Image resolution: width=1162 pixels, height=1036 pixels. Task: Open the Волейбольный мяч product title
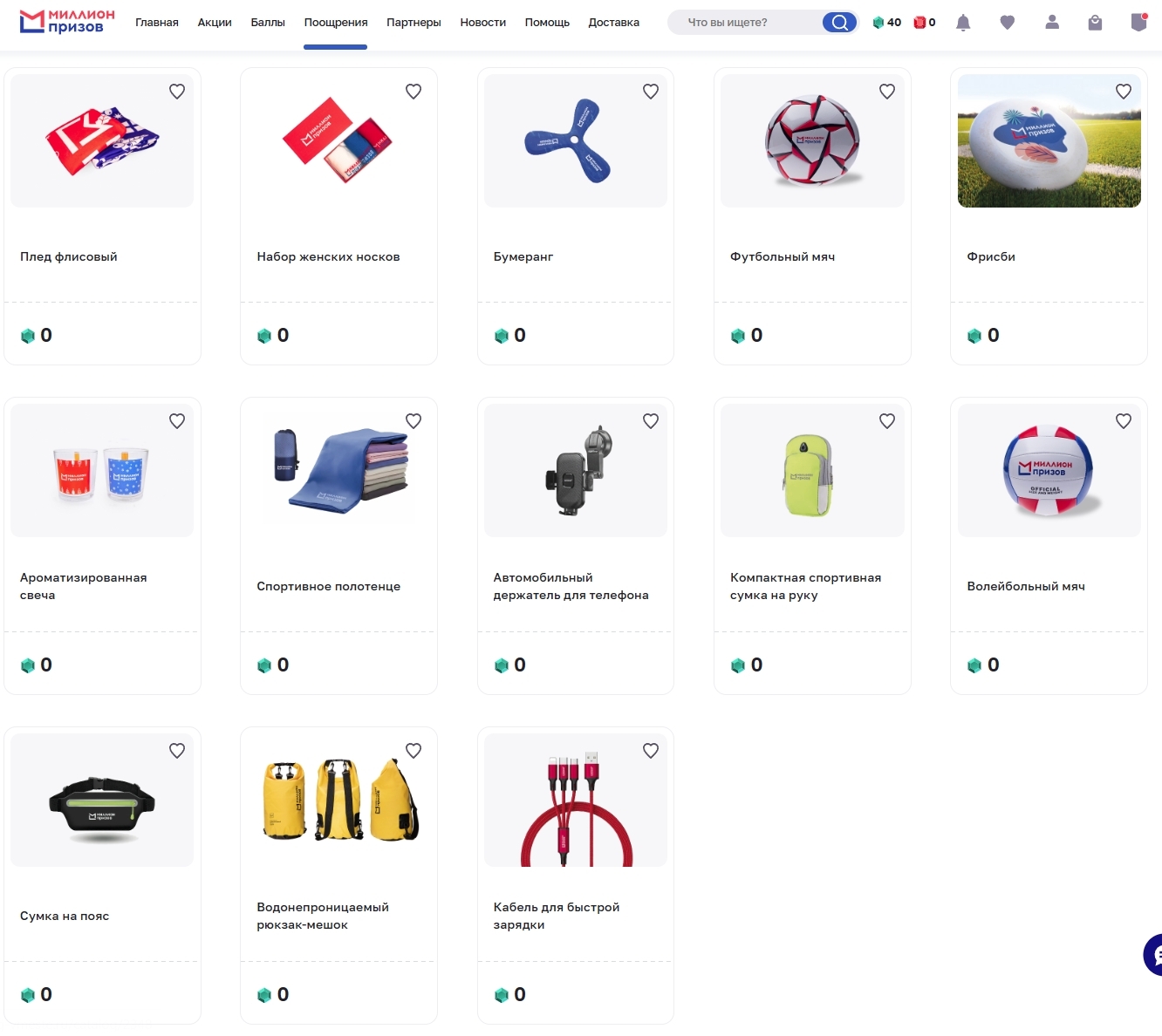[x=1026, y=586]
